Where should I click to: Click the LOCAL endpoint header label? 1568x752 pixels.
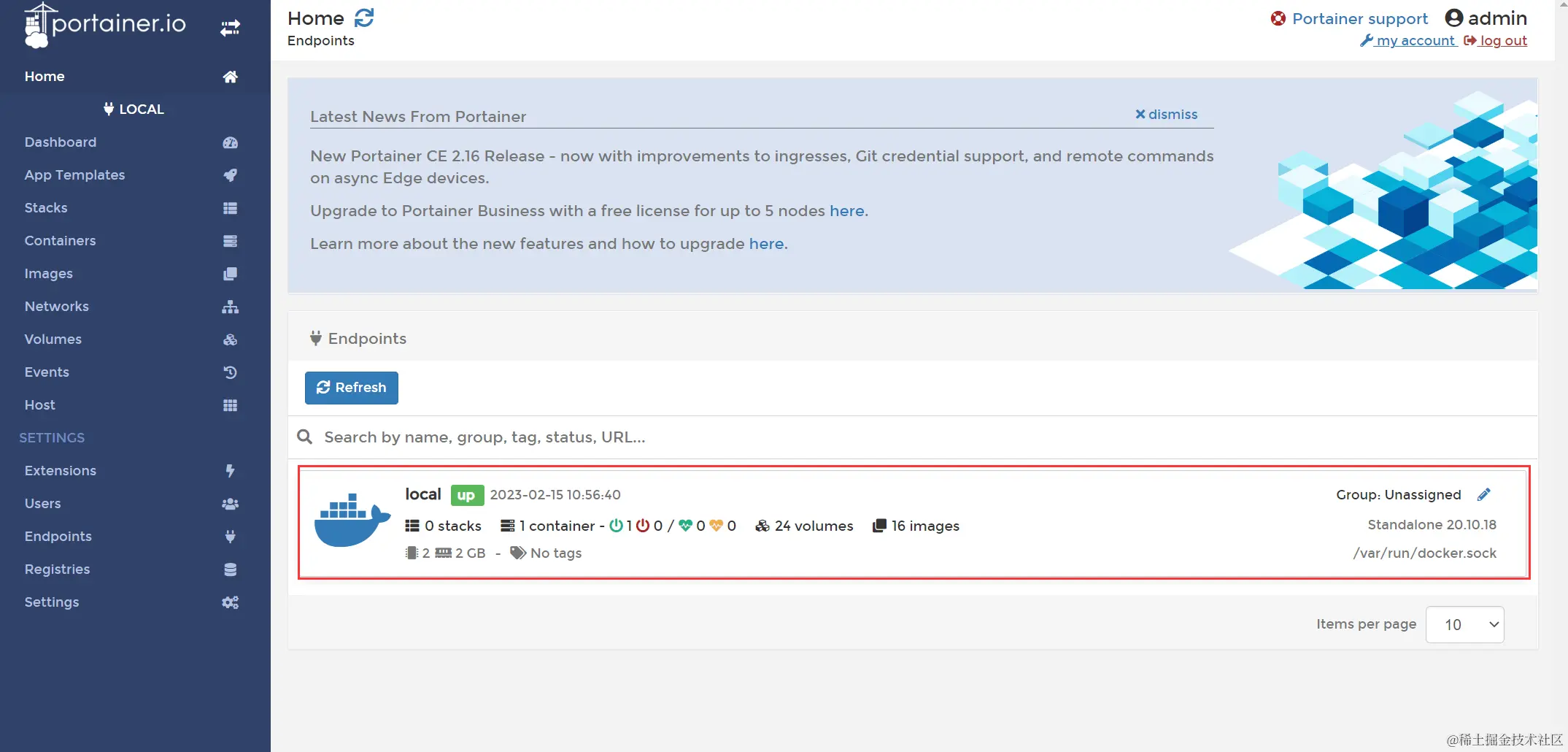(x=142, y=109)
